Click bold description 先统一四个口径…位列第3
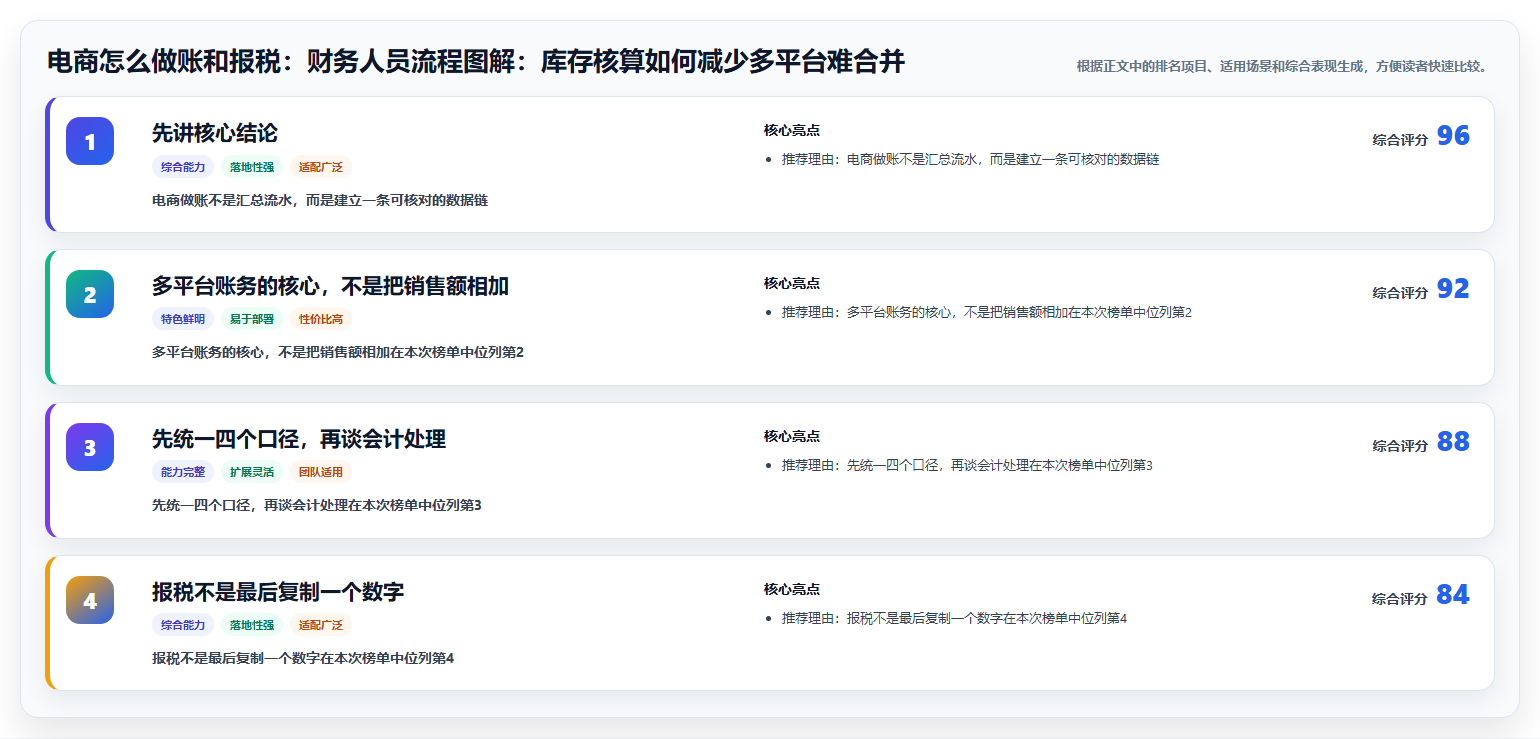1540x739 pixels. 317,505
